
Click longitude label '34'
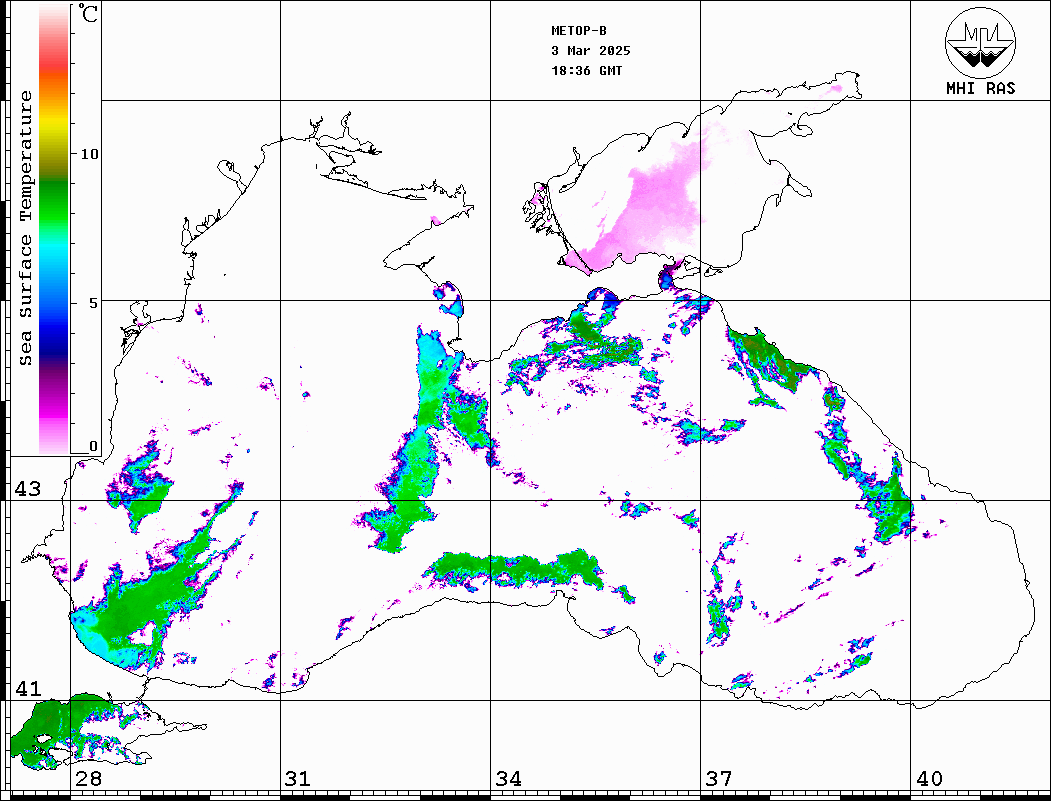click(508, 778)
